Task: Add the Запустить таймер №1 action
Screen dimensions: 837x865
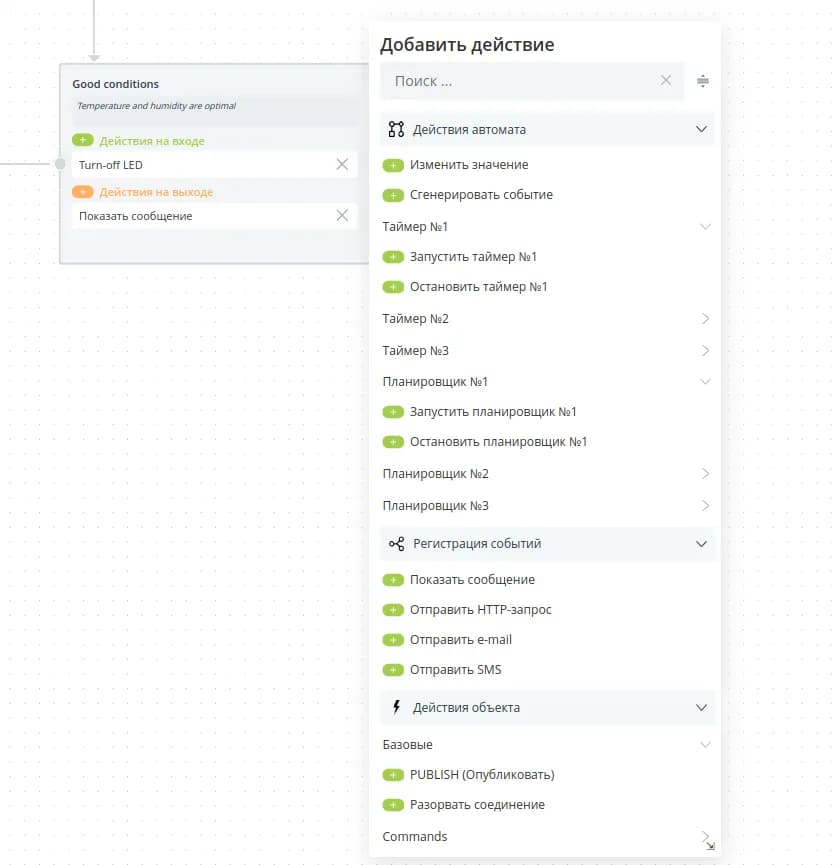Action: [x=393, y=257]
